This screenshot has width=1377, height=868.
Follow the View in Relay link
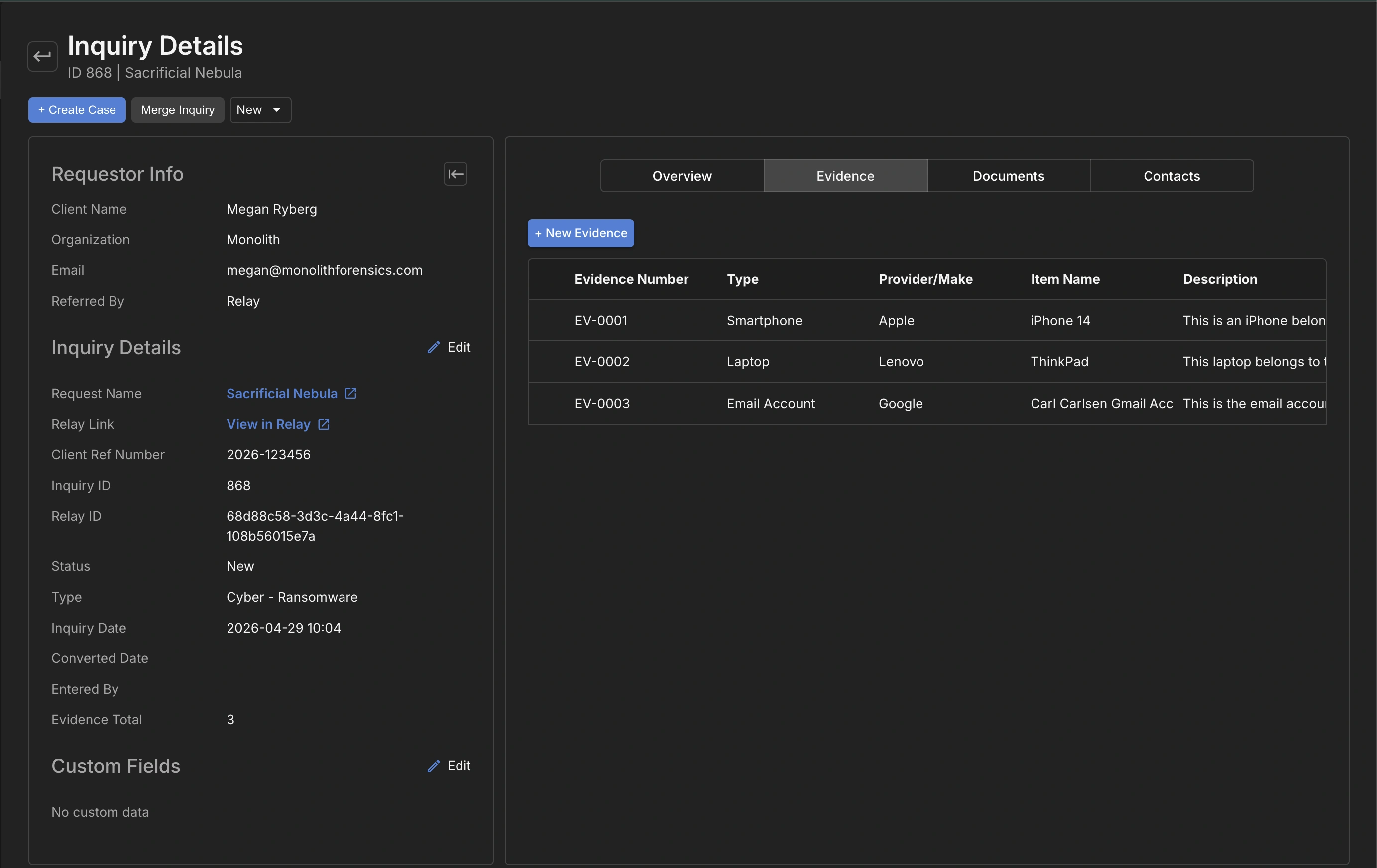[268, 424]
